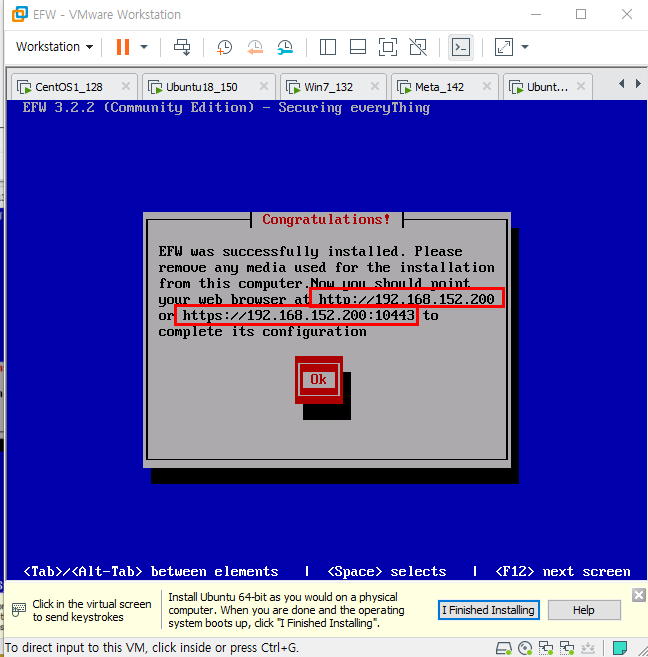The image size is (648, 657).
Task: Click the keyboard icon in hint bar
Action: point(19,610)
